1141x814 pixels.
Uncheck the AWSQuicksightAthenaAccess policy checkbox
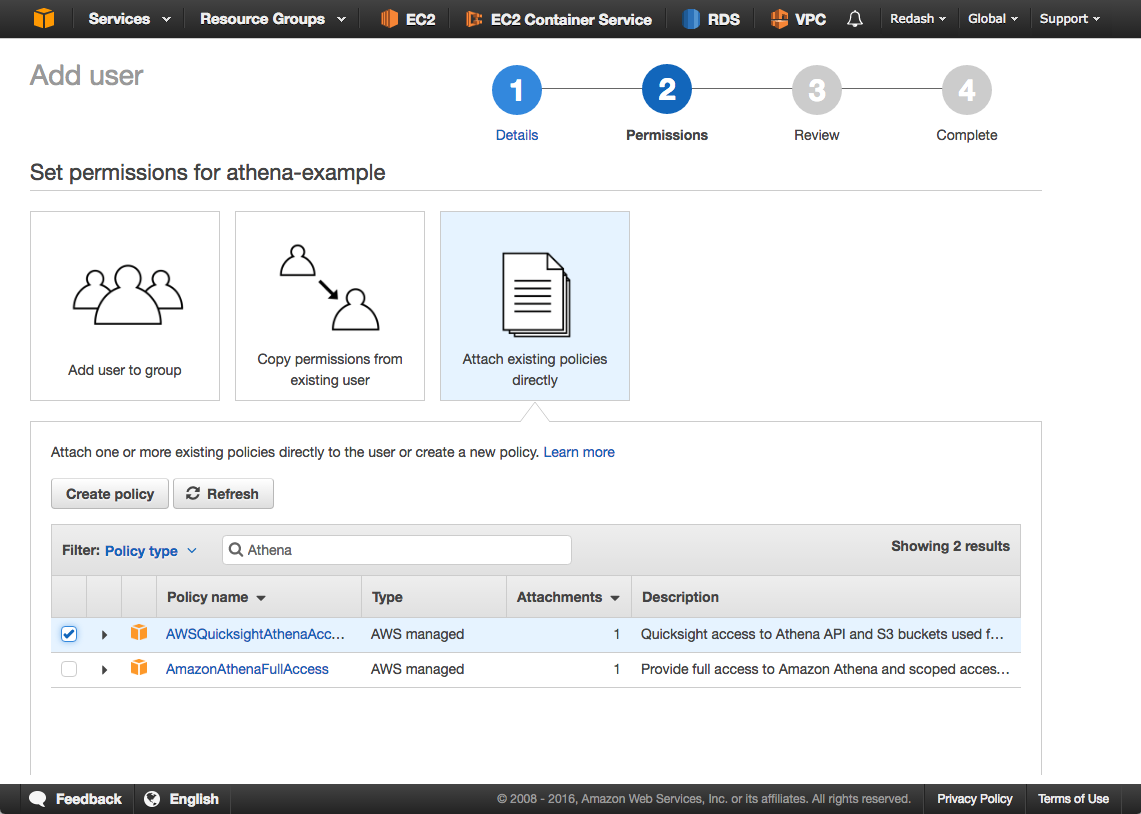tap(69, 634)
